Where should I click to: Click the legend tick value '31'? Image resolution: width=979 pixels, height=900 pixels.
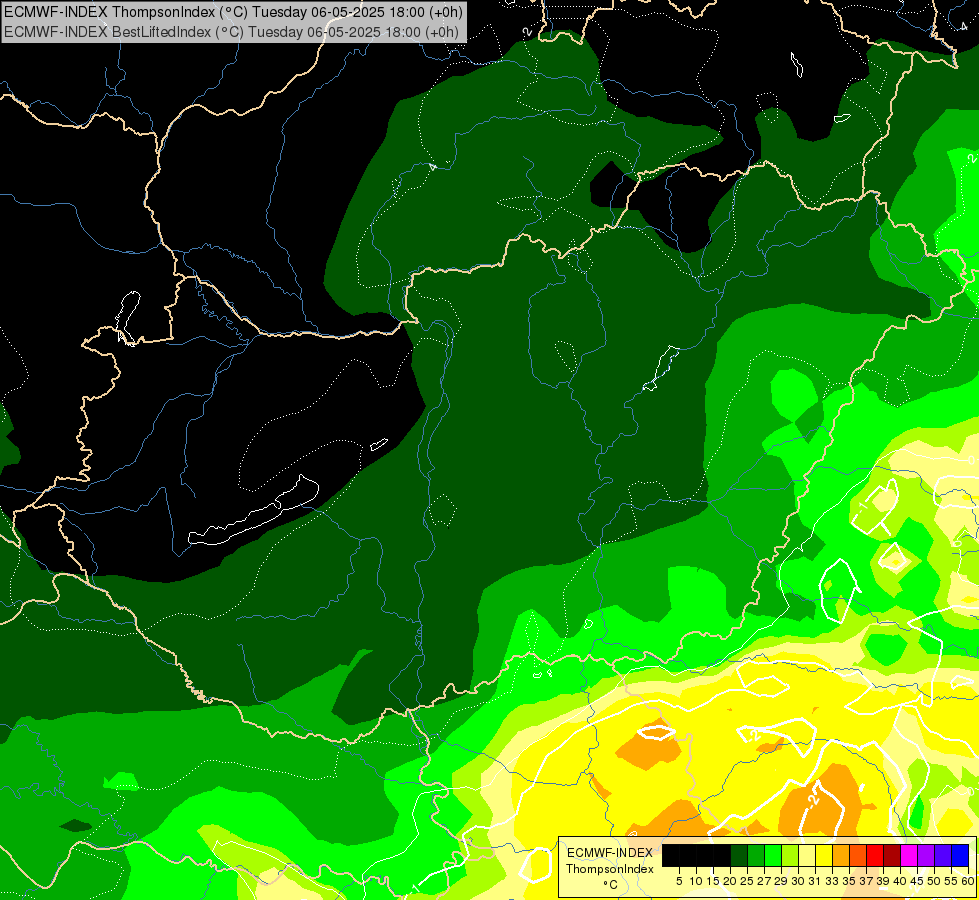click(x=815, y=881)
